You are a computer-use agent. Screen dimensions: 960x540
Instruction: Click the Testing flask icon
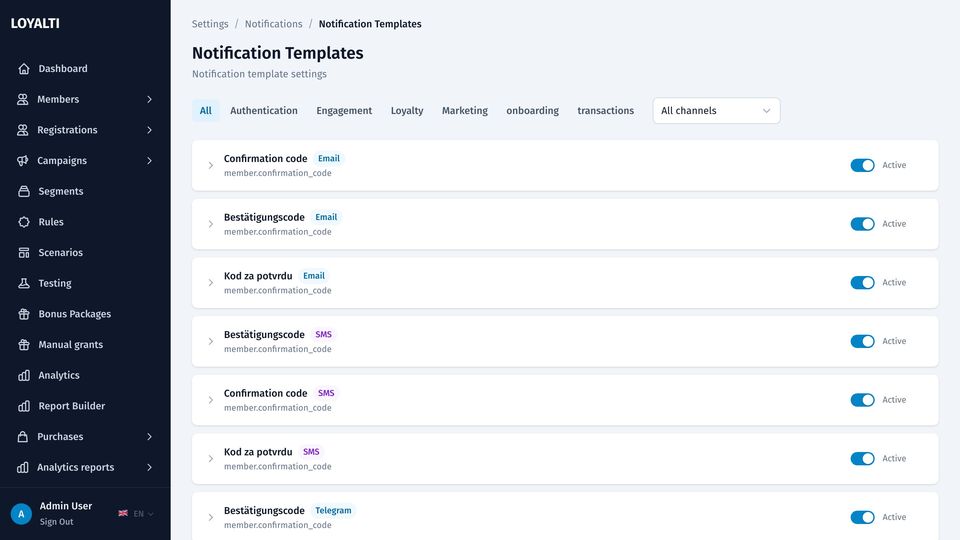coord(24,283)
